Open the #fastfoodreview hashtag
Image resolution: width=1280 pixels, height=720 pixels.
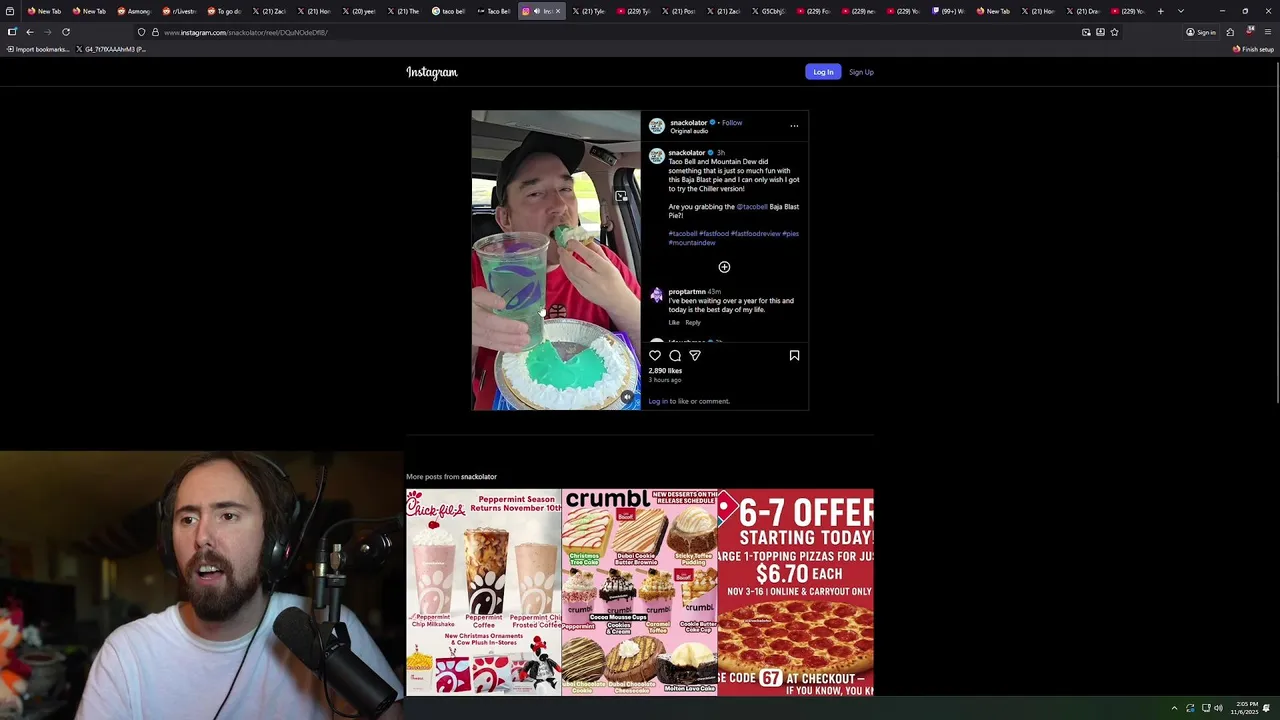tap(755, 234)
